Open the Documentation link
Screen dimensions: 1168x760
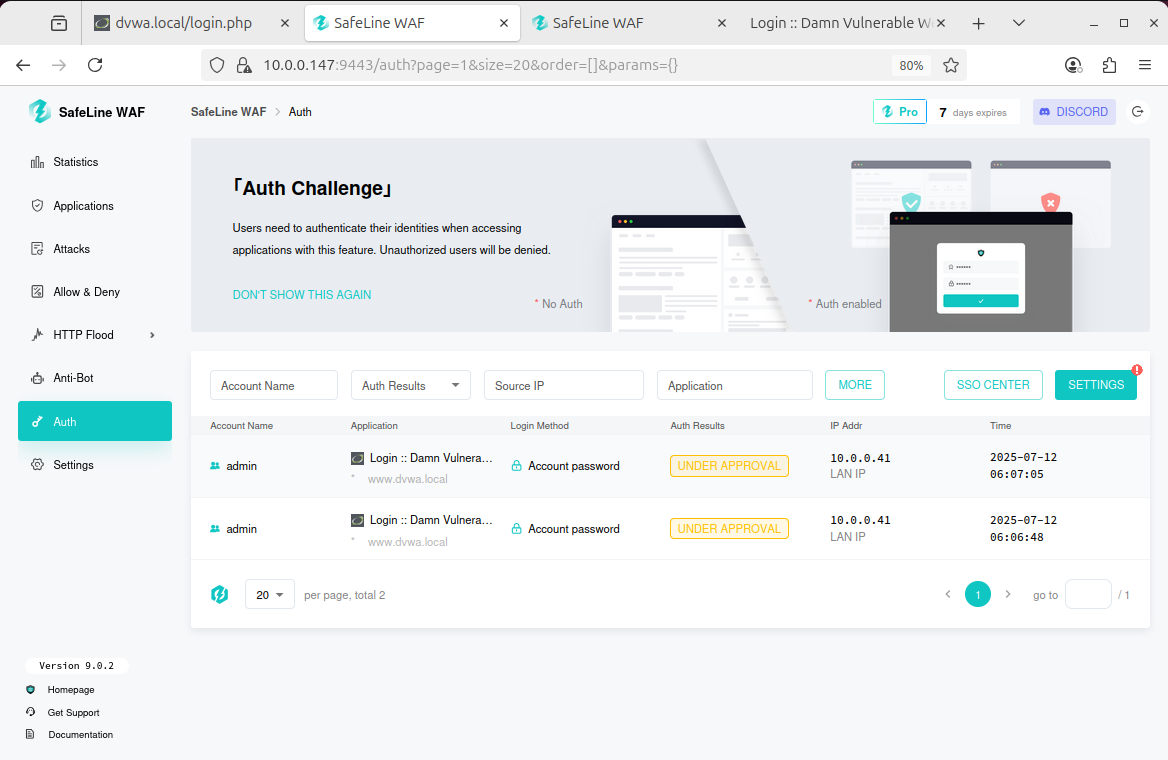[80, 735]
